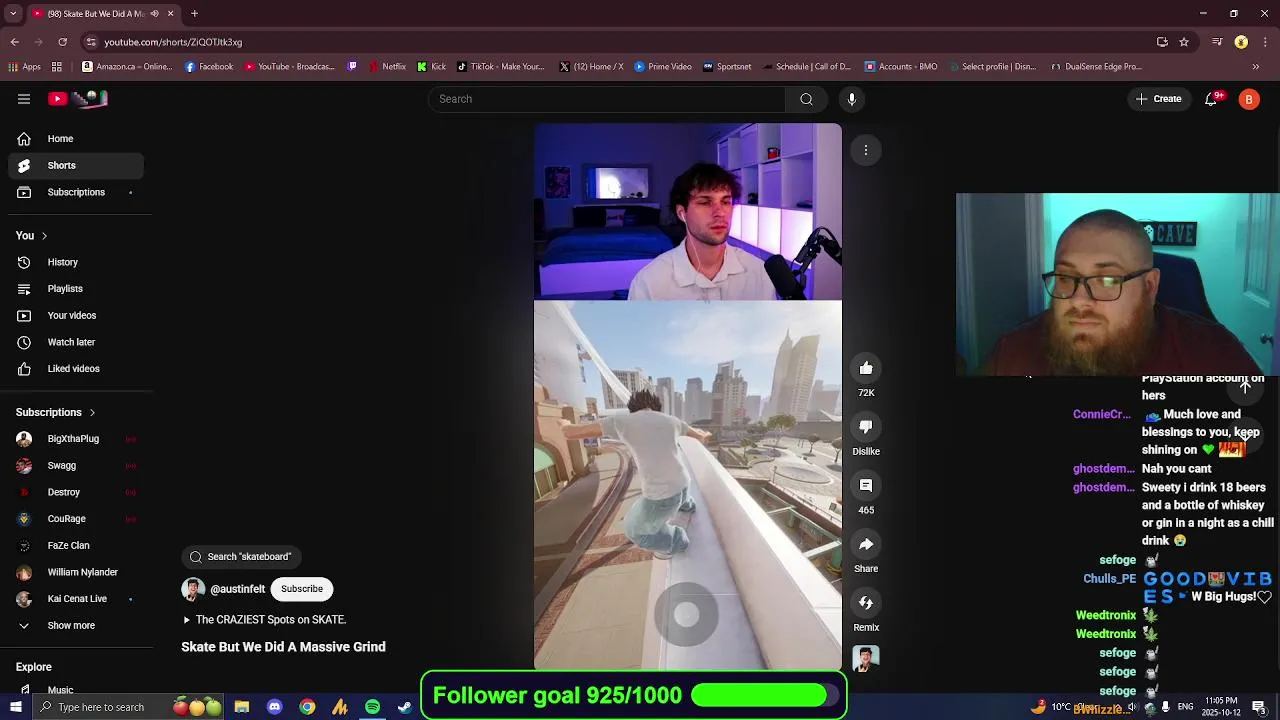Open Liked videos

click(76, 369)
